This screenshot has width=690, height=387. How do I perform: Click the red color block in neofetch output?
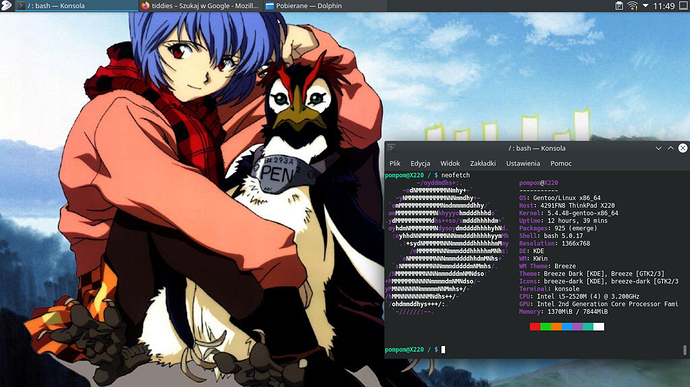pyautogui.click(x=535, y=326)
